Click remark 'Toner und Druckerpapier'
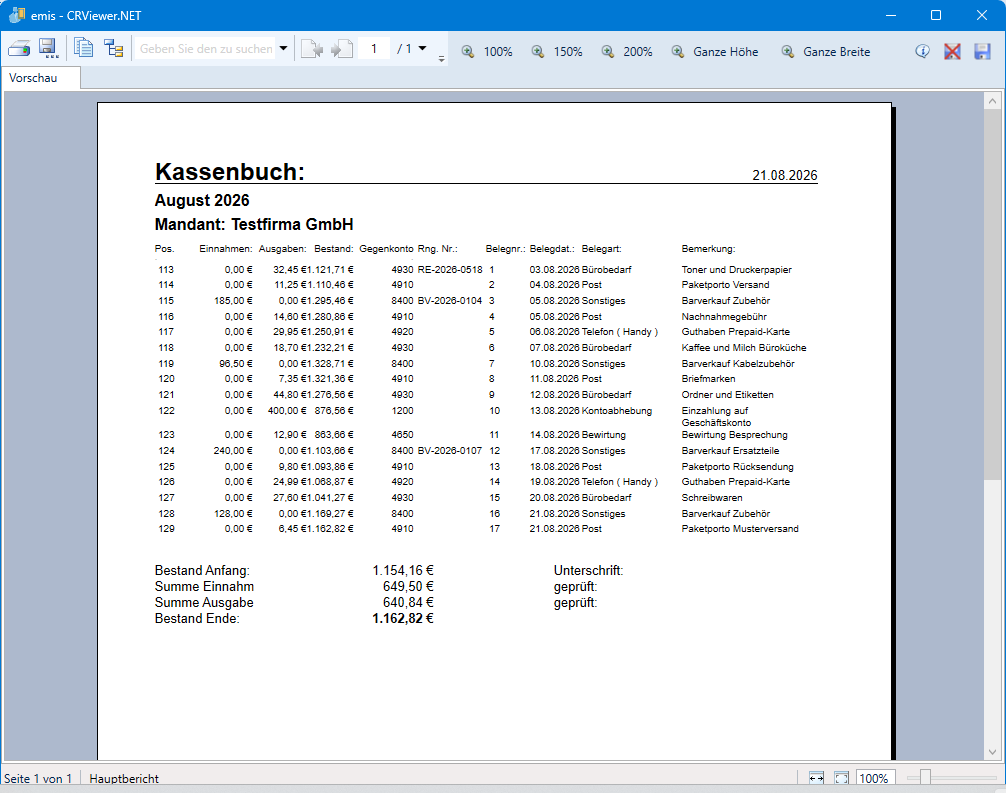This screenshot has width=1006, height=793. coord(737,269)
